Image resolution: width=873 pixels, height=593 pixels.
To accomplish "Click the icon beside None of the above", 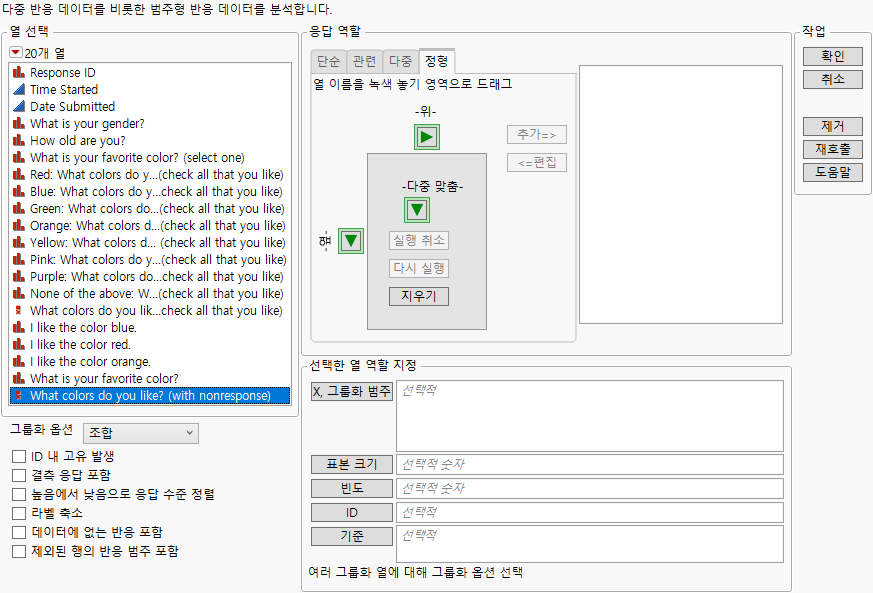I will click(x=19, y=293).
